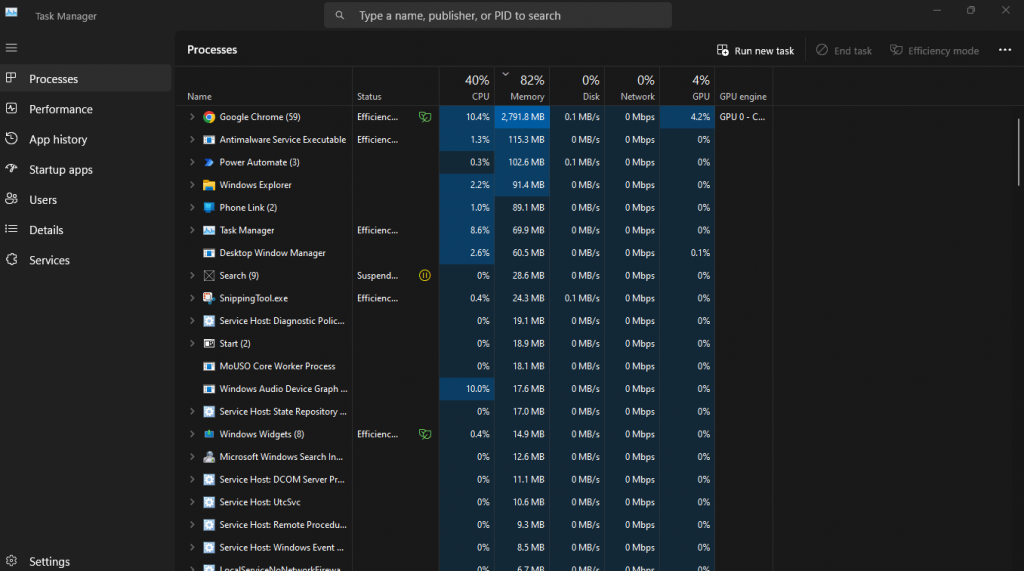Click the Task Manager process icon

(x=209, y=230)
